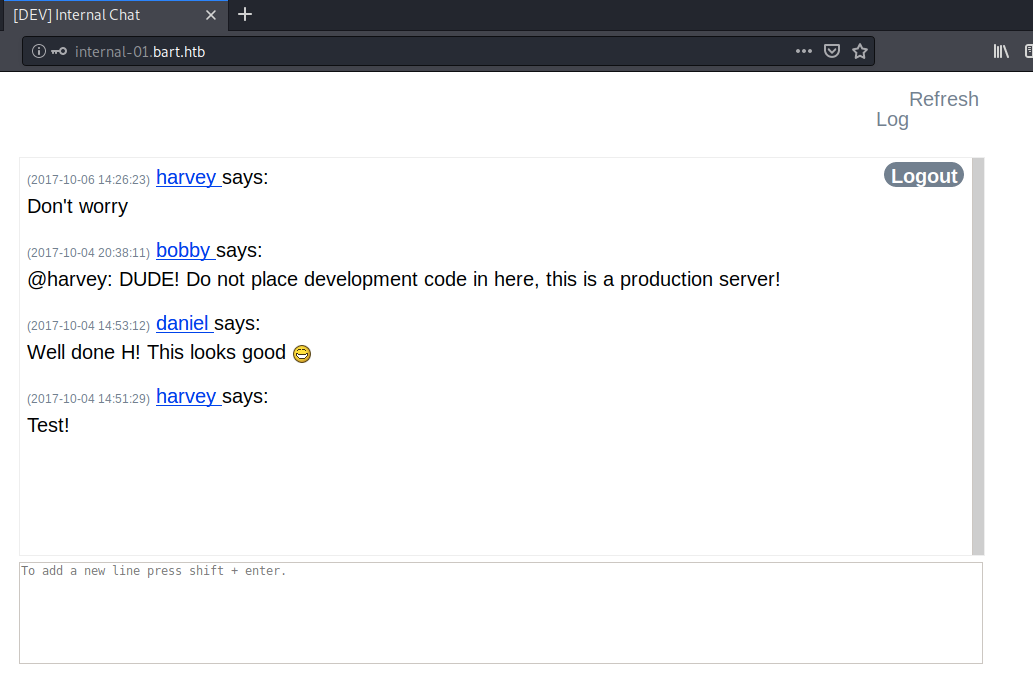Click the Refresh link
The width and height of the screenshot is (1033, 683).
943,99
